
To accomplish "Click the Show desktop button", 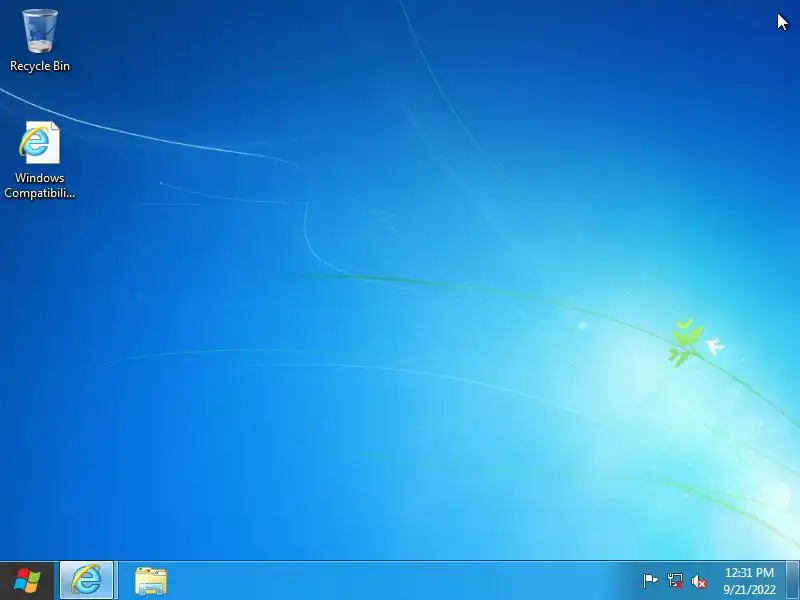I will pyautogui.click(x=793, y=581).
